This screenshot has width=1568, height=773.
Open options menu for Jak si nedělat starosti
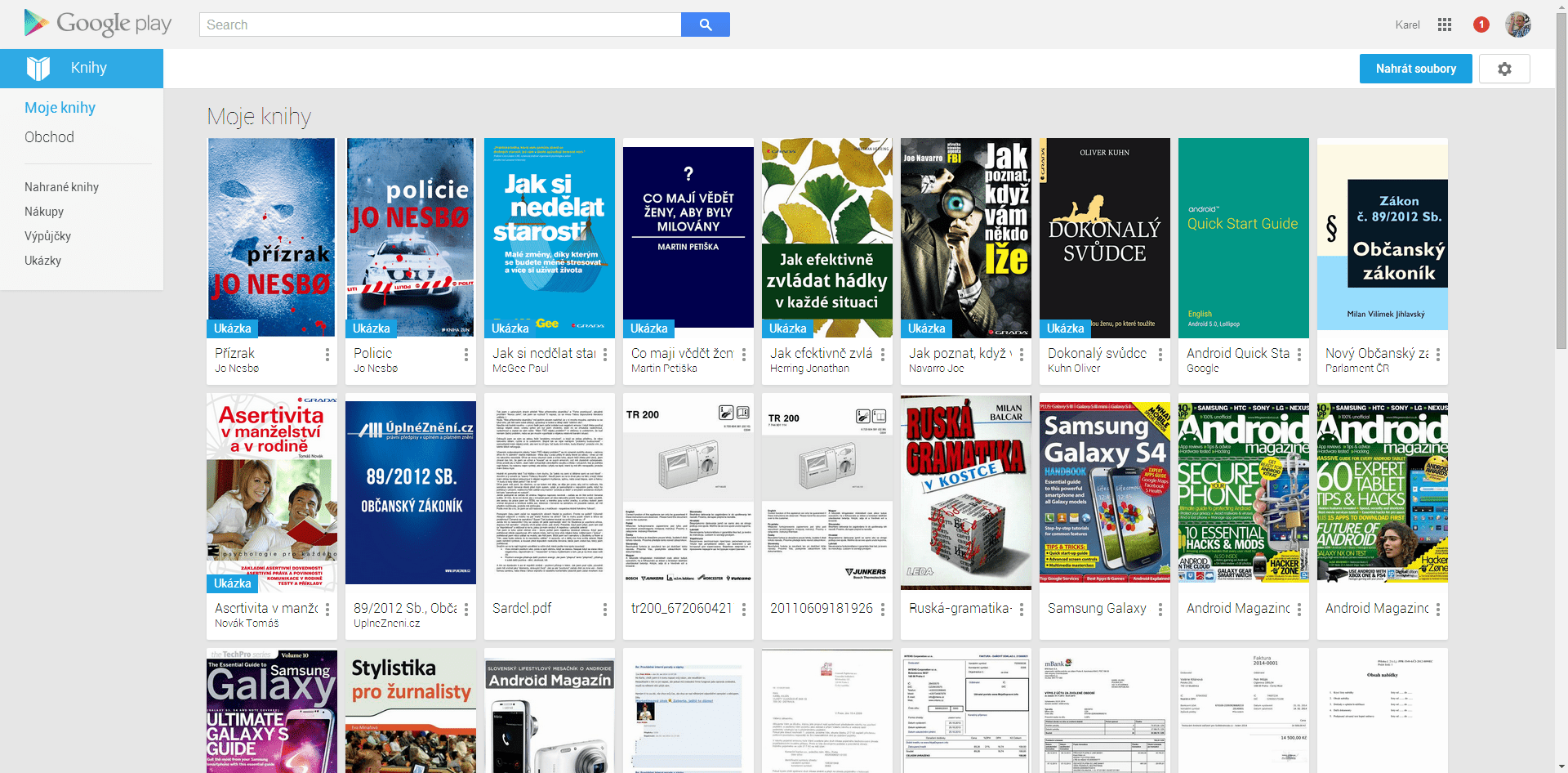click(605, 355)
